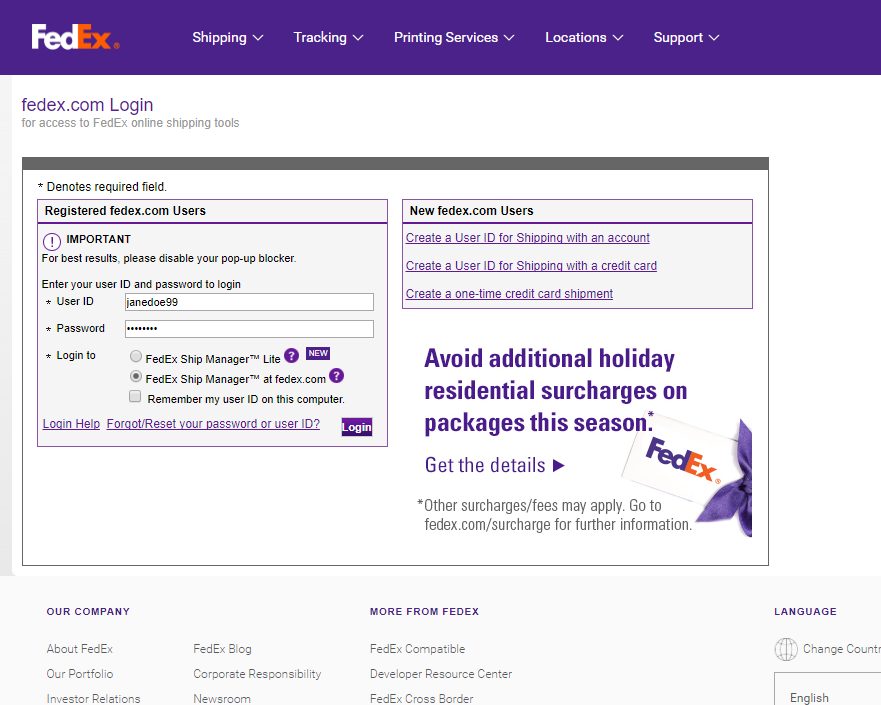This screenshot has height=705, width=881.
Task: Open Create a User ID for Shipping with a credit card
Action: pos(531,266)
